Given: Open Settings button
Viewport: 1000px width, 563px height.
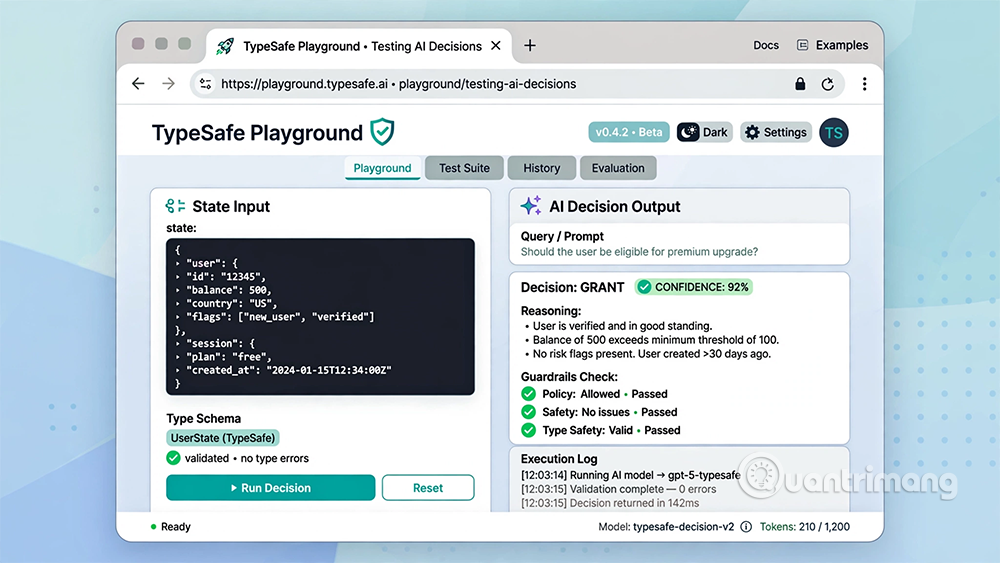Looking at the screenshot, I should [x=776, y=132].
